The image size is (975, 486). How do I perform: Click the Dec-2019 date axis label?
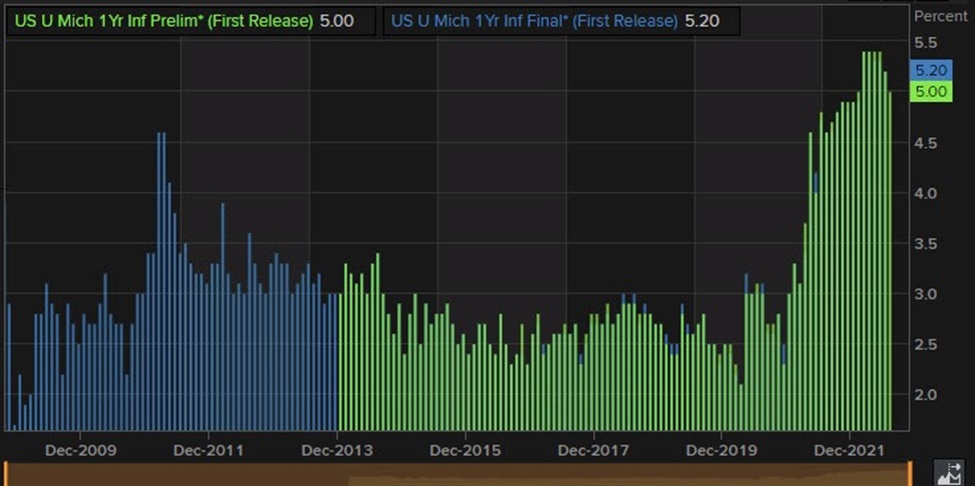coord(721,451)
